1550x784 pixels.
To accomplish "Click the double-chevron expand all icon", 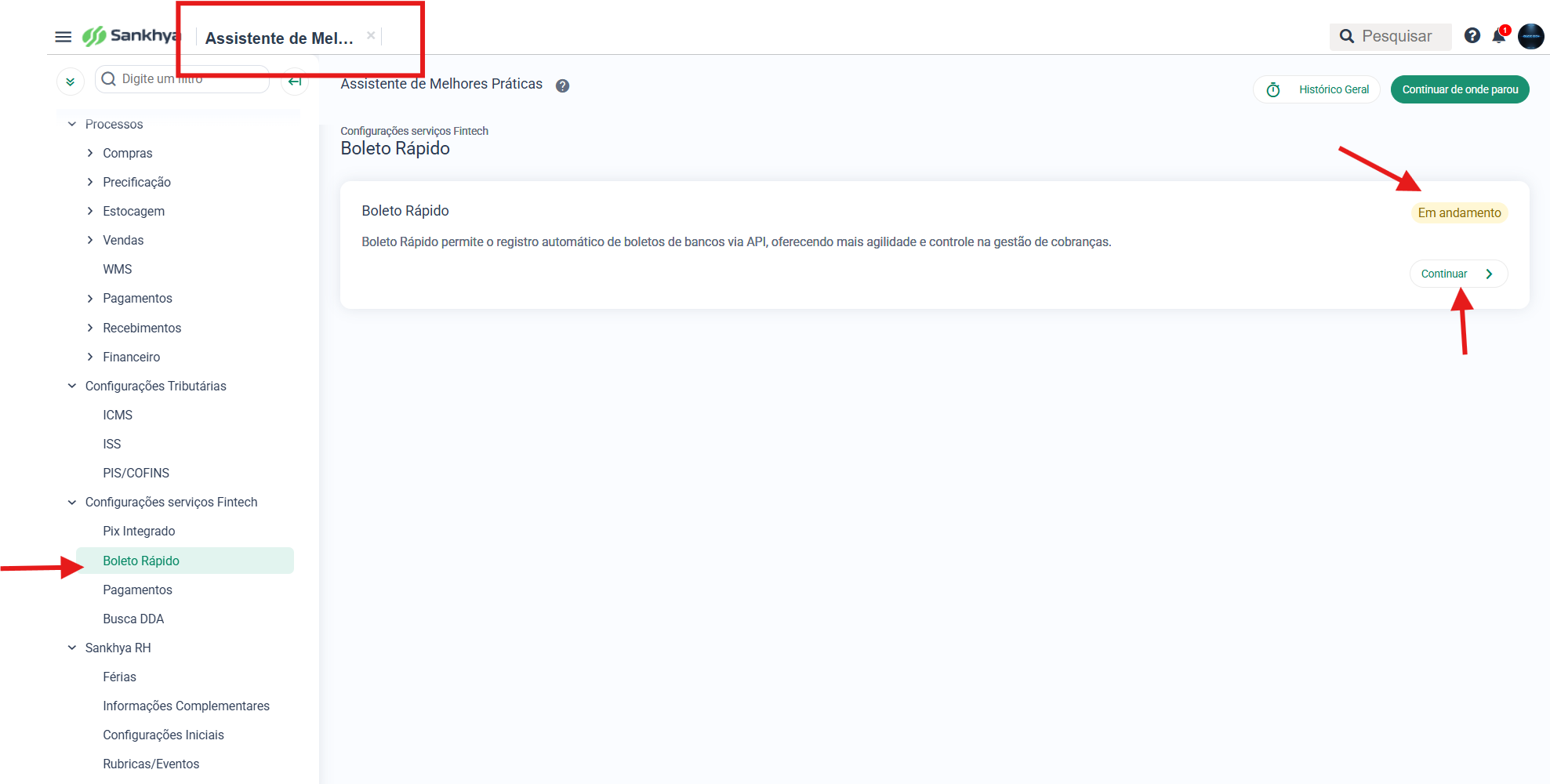I will pos(71,82).
